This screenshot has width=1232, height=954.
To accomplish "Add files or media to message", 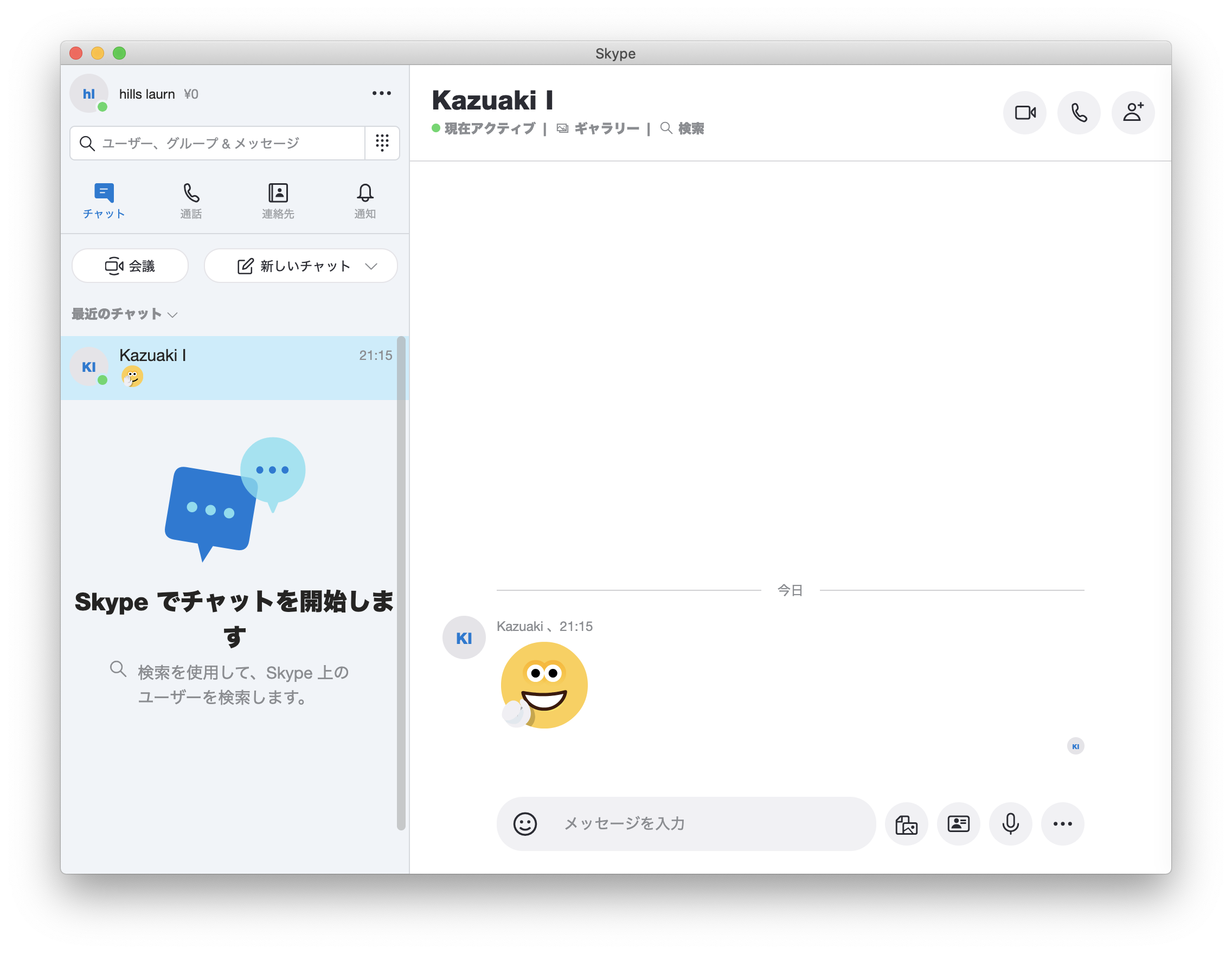I will [x=906, y=823].
